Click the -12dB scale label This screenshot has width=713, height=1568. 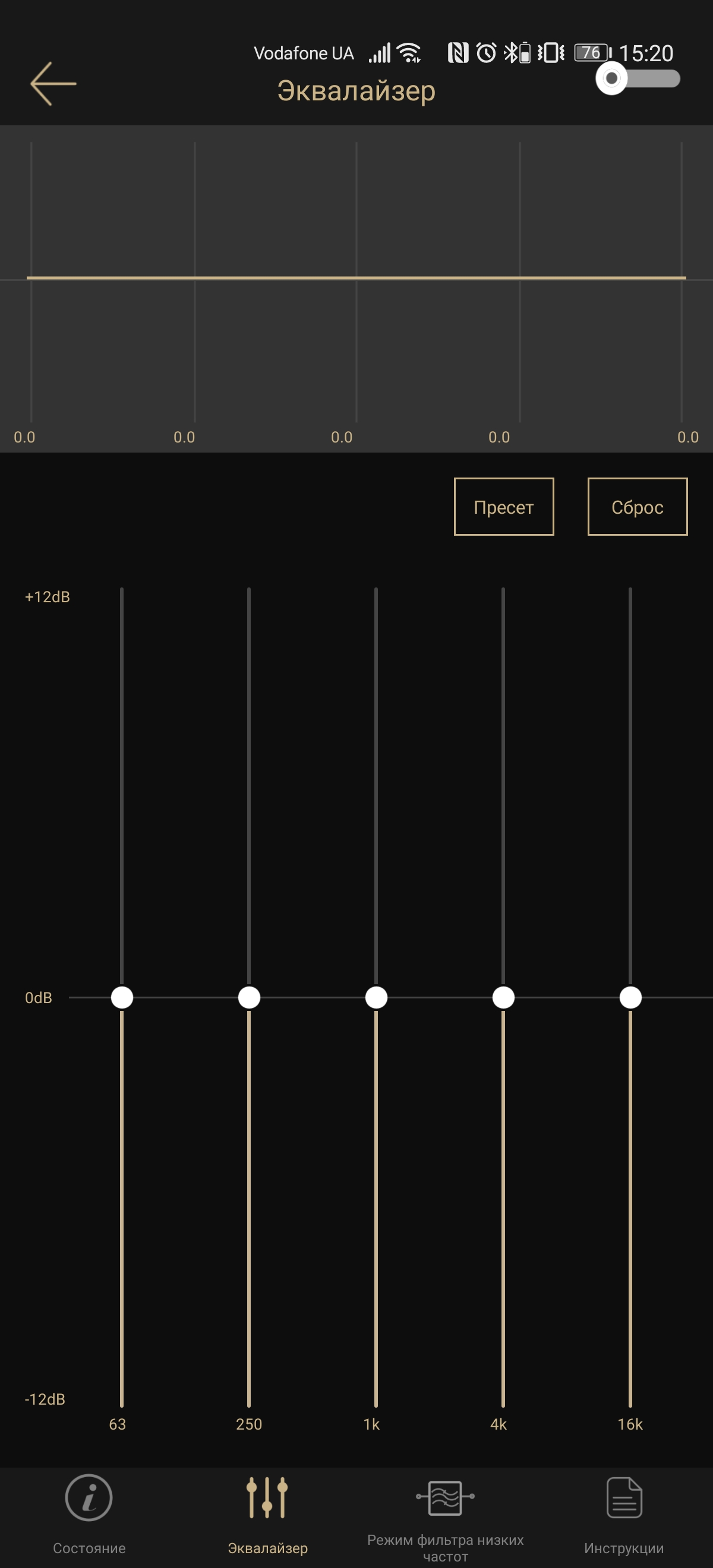point(45,1399)
